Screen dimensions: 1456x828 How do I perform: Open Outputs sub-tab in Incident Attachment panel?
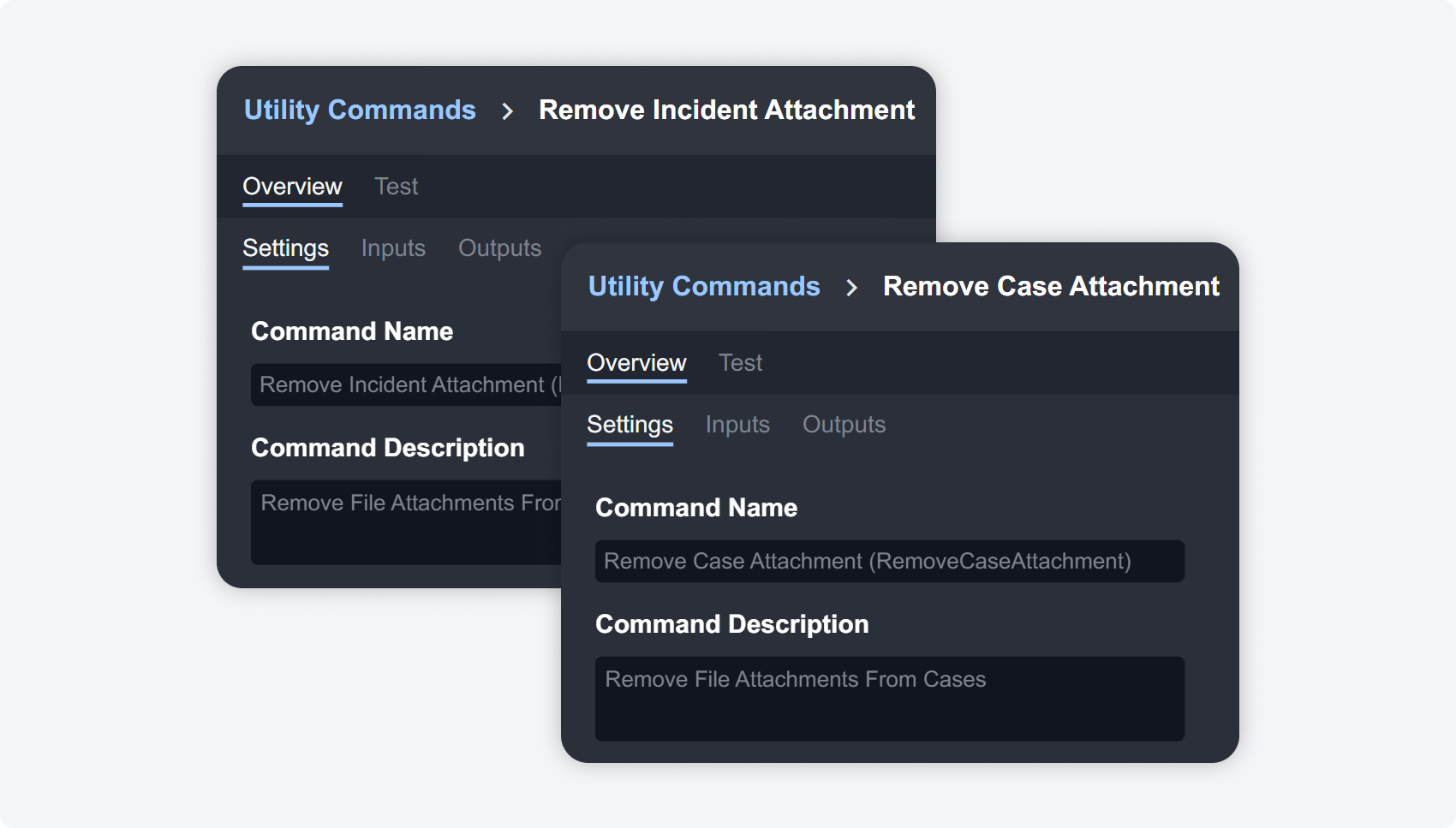[499, 248]
